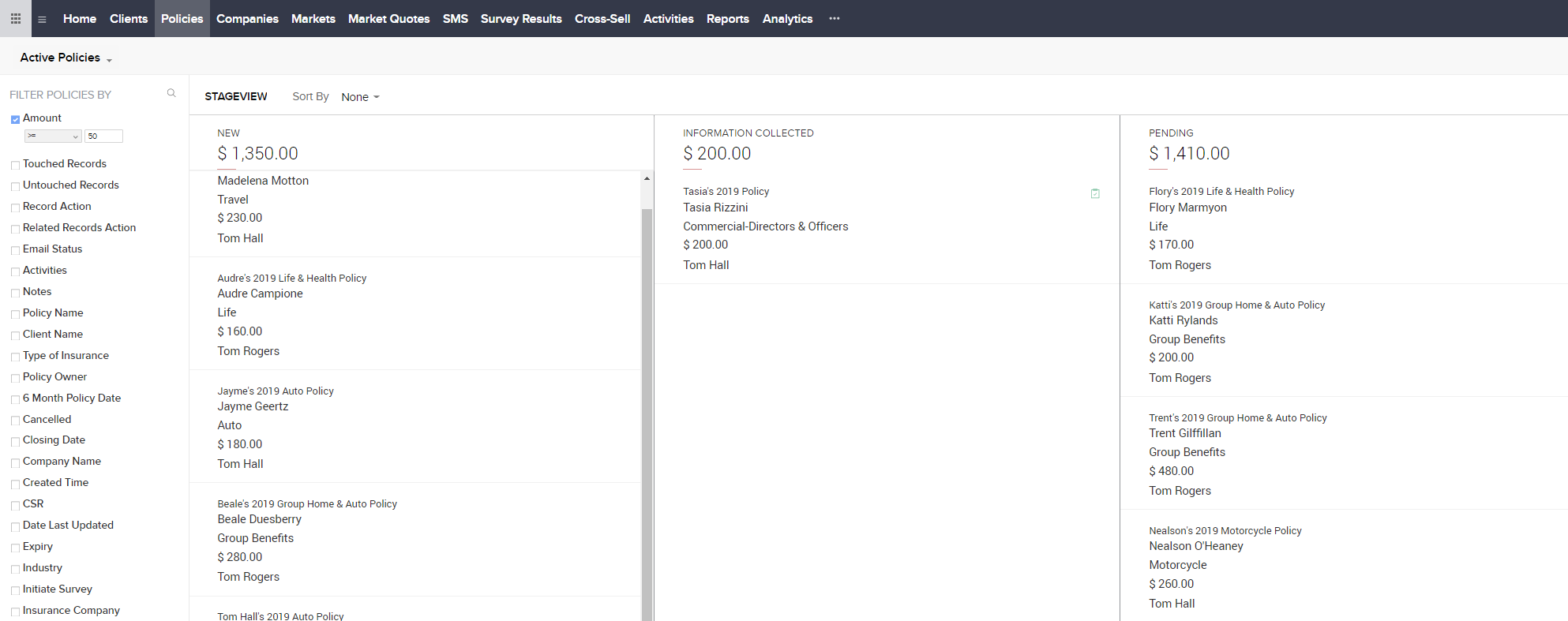This screenshot has width=1568, height=621.
Task: Switch to the Clients tab
Action: [129, 18]
